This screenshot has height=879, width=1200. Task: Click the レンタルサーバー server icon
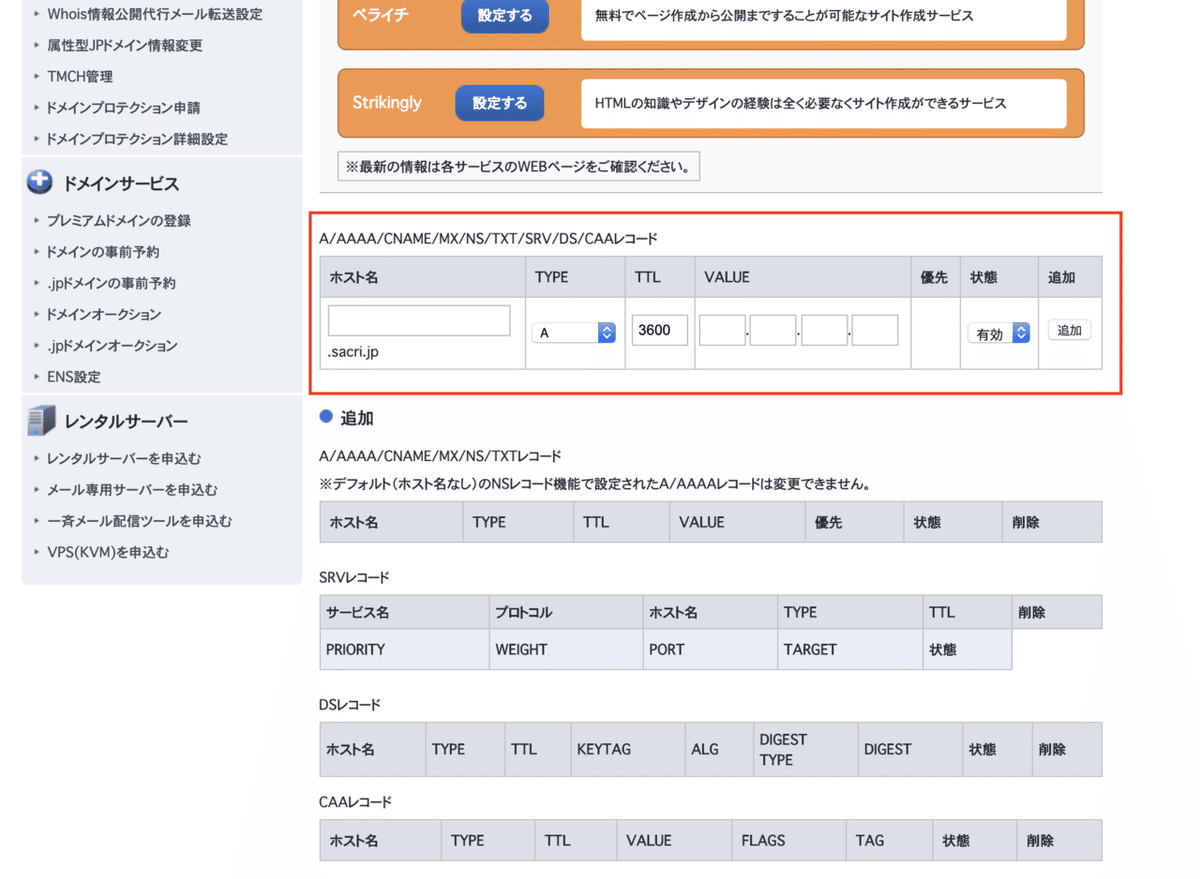pos(40,421)
